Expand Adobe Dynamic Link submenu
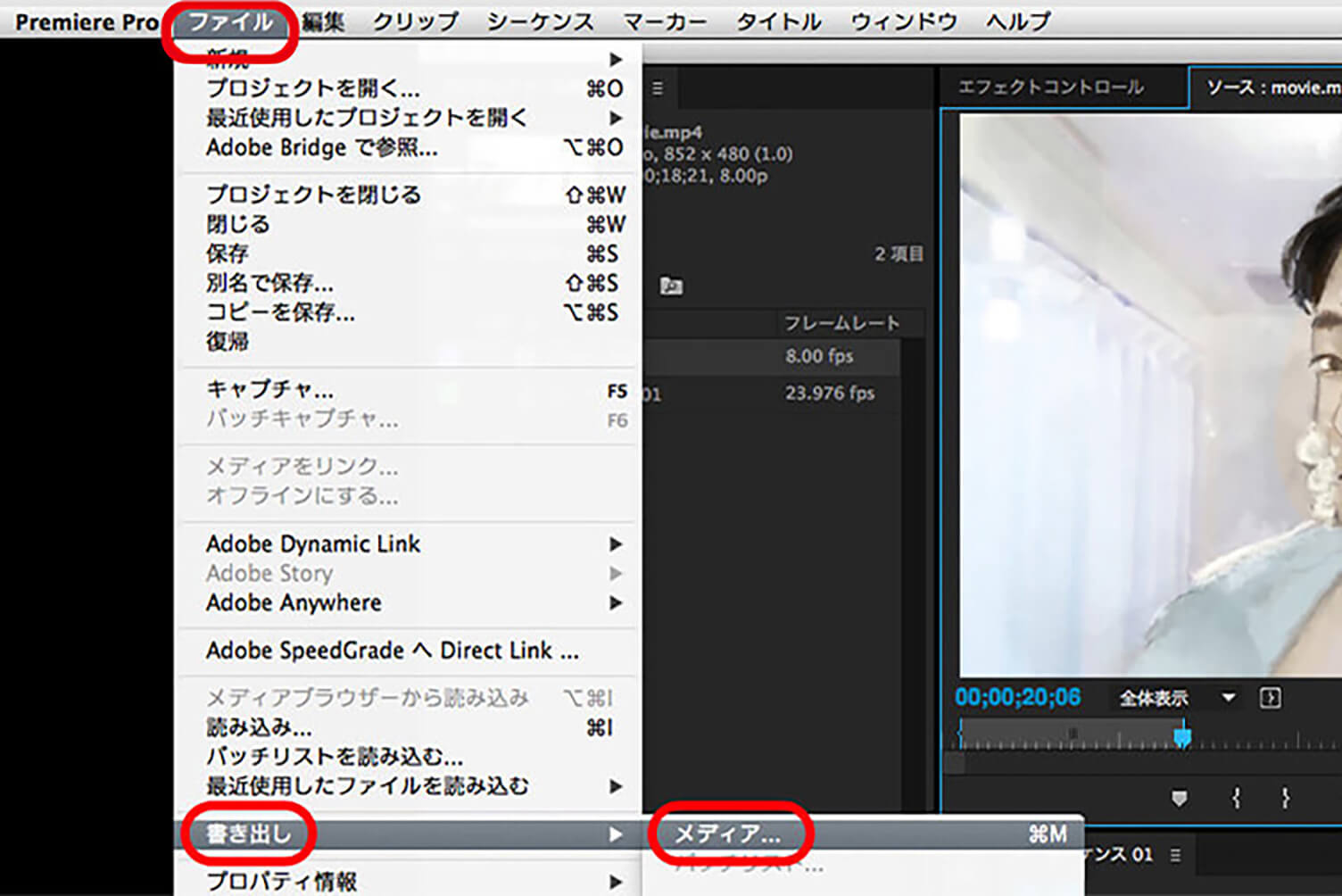1342x896 pixels. [x=408, y=544]
